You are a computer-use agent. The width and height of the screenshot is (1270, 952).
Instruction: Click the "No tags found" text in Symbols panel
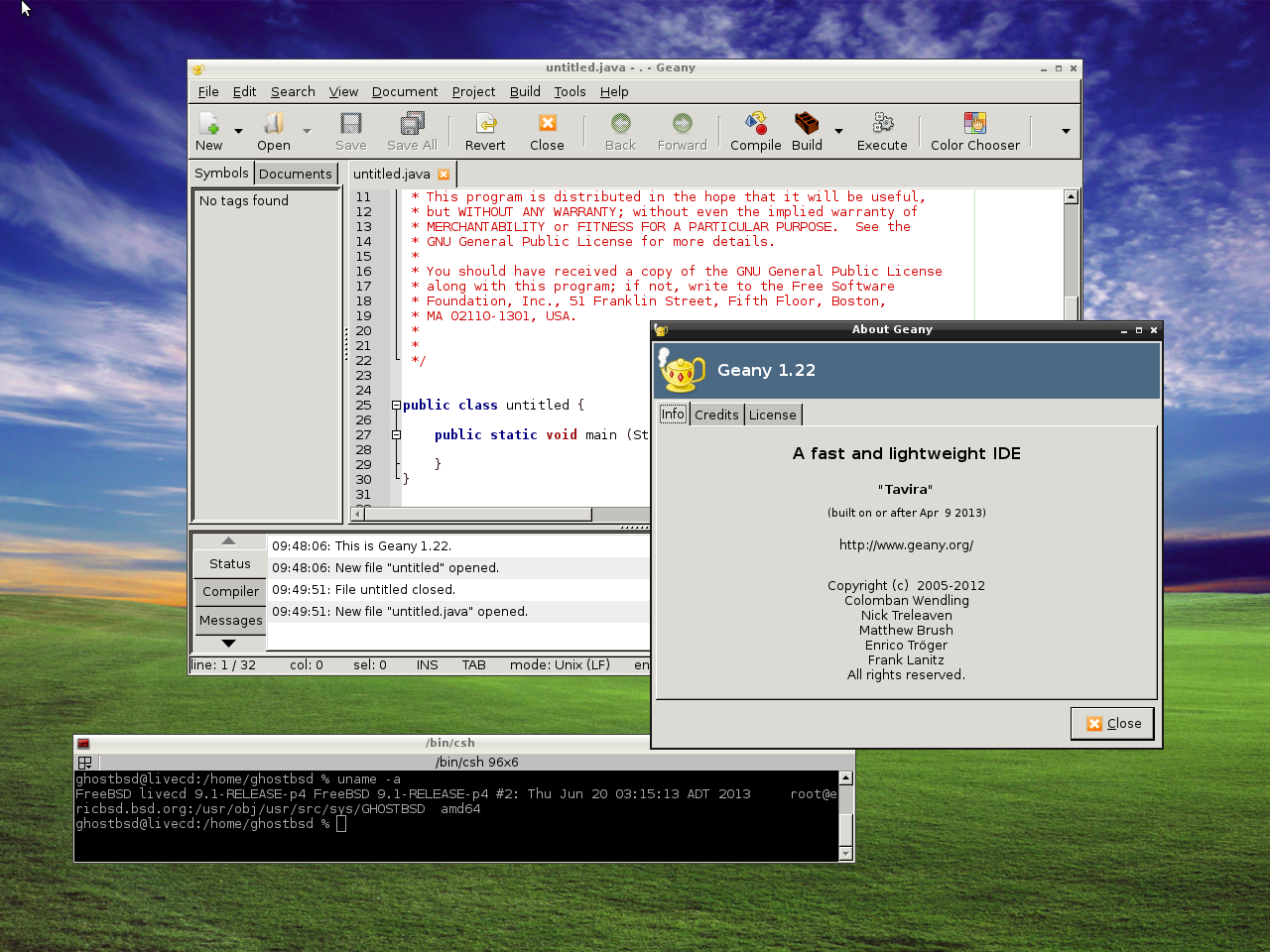(x=244, y=200)
